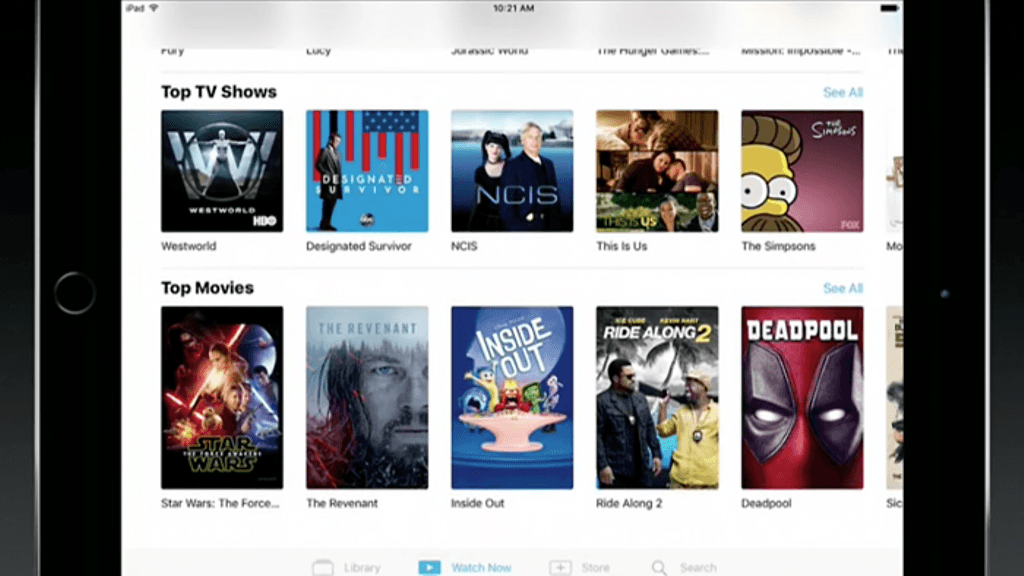The width and height of the screenshot is (1024, 576).
Task: Open The Simpsons show artwork
Action: coord(802,171)
